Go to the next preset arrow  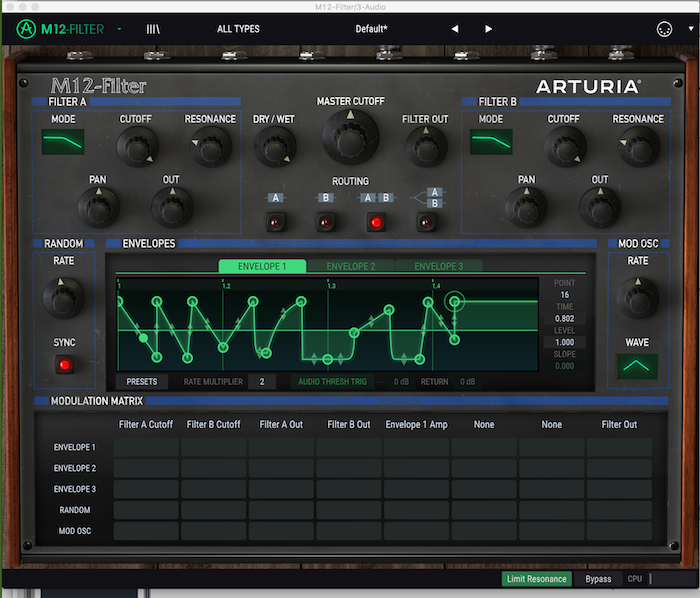coord(488,29)
